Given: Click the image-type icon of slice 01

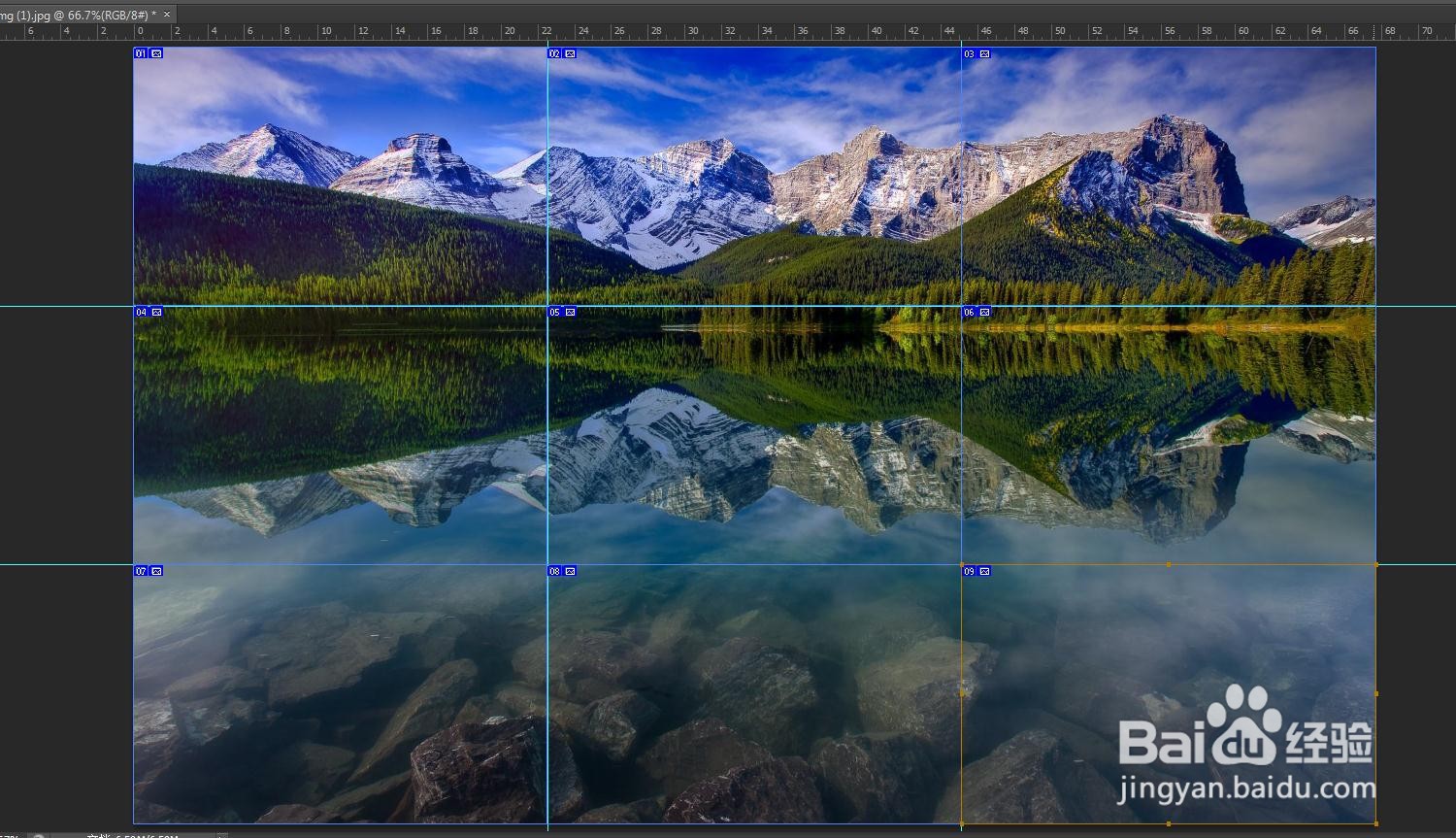Looking at the screenshot, I should pos(156,53).
